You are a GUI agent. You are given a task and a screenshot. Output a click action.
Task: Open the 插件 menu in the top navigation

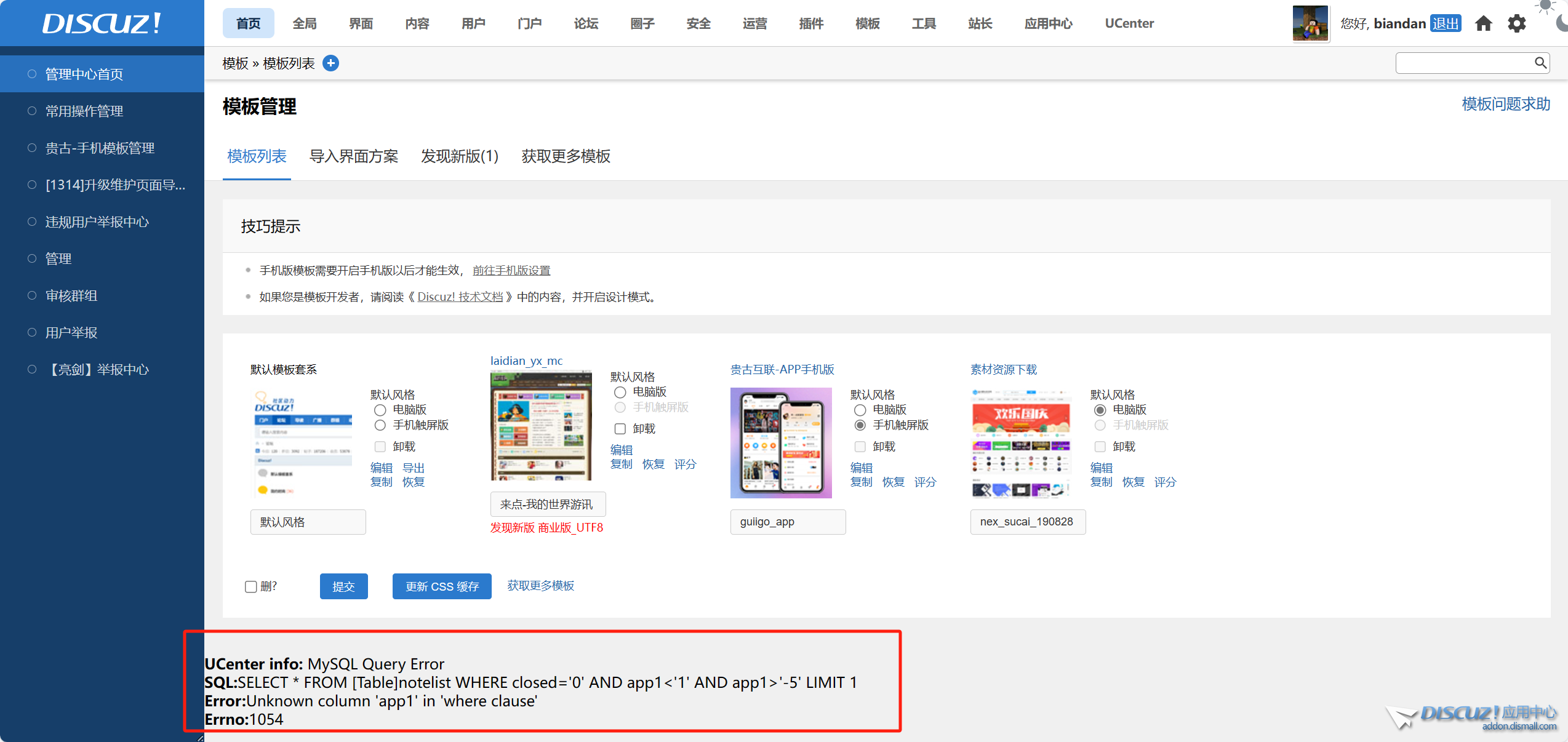[x=810, y=23]
